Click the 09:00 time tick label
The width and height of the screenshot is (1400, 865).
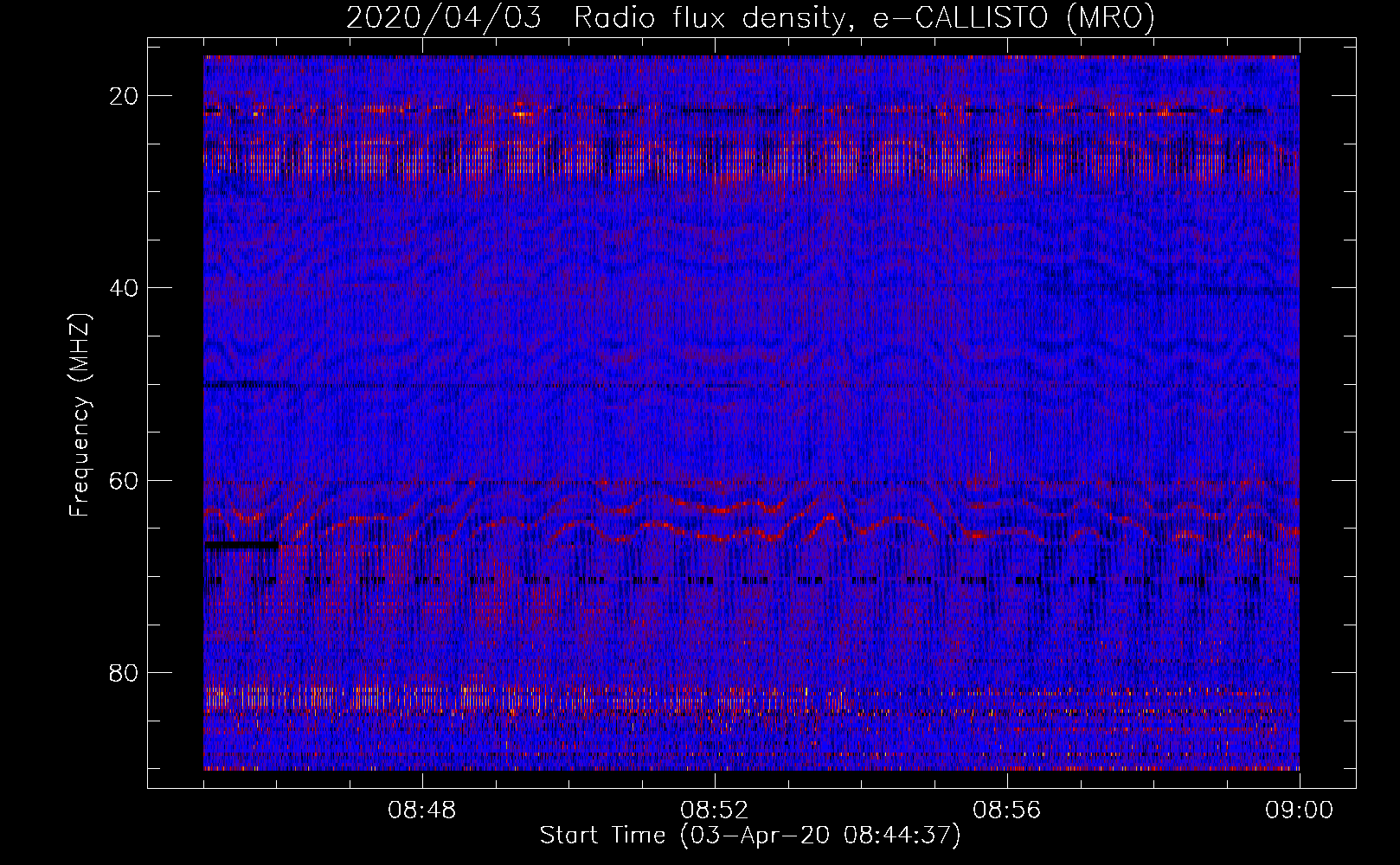point(1300,811)
